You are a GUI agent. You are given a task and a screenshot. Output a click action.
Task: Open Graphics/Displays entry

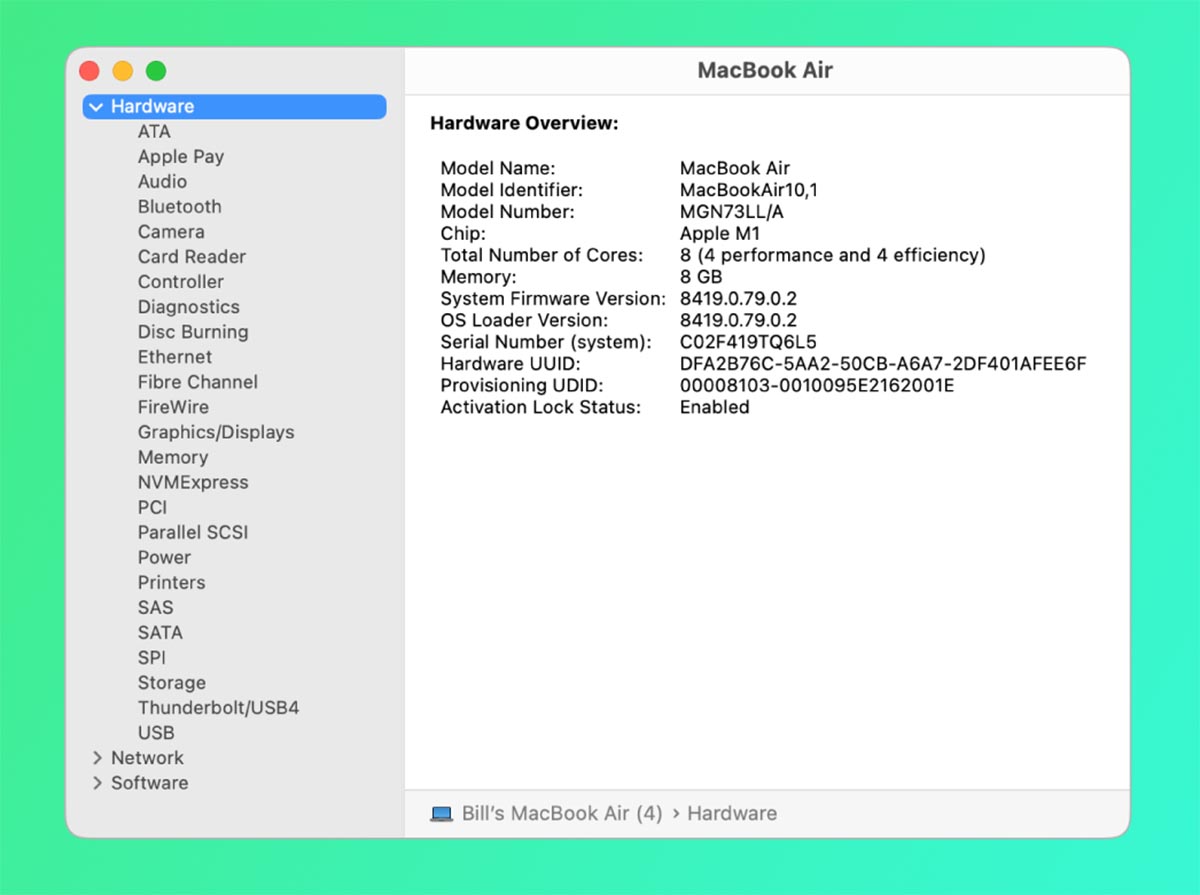[x=216, y=433]
